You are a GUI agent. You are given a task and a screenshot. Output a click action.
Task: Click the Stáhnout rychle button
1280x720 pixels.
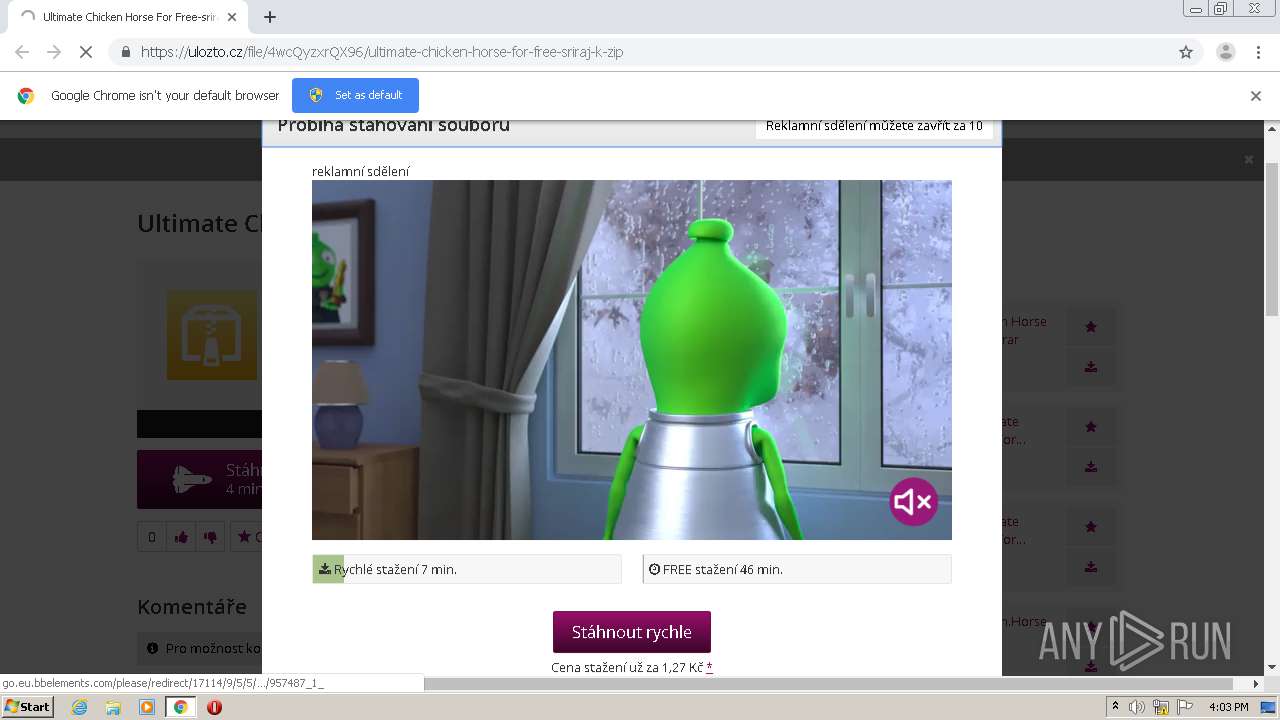632,632
